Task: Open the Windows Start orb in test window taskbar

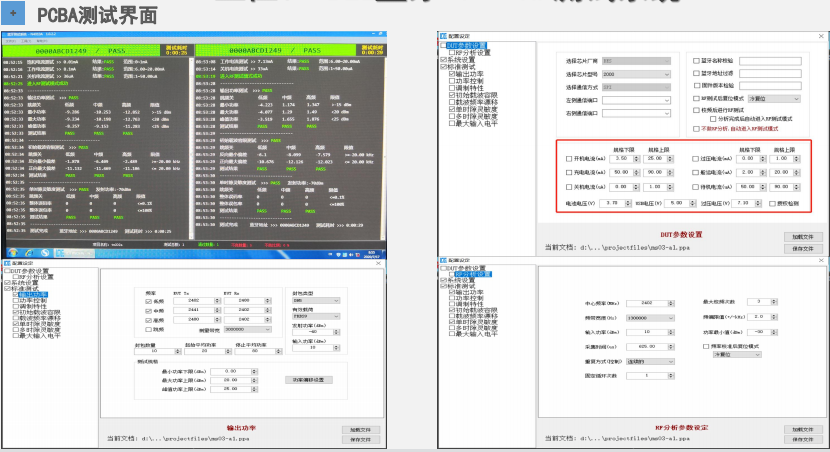Action: pos(13,253)
